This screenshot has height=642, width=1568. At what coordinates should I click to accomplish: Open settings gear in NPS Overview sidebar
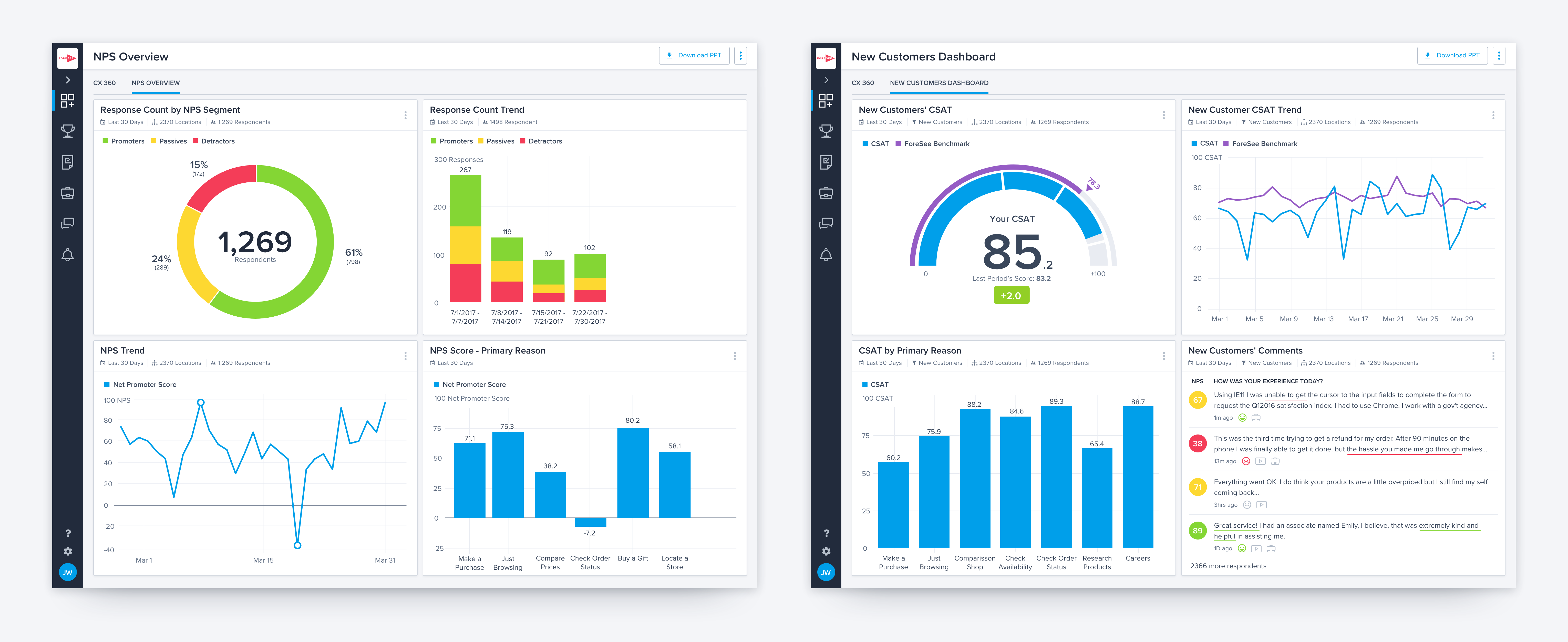click(68, 551)
